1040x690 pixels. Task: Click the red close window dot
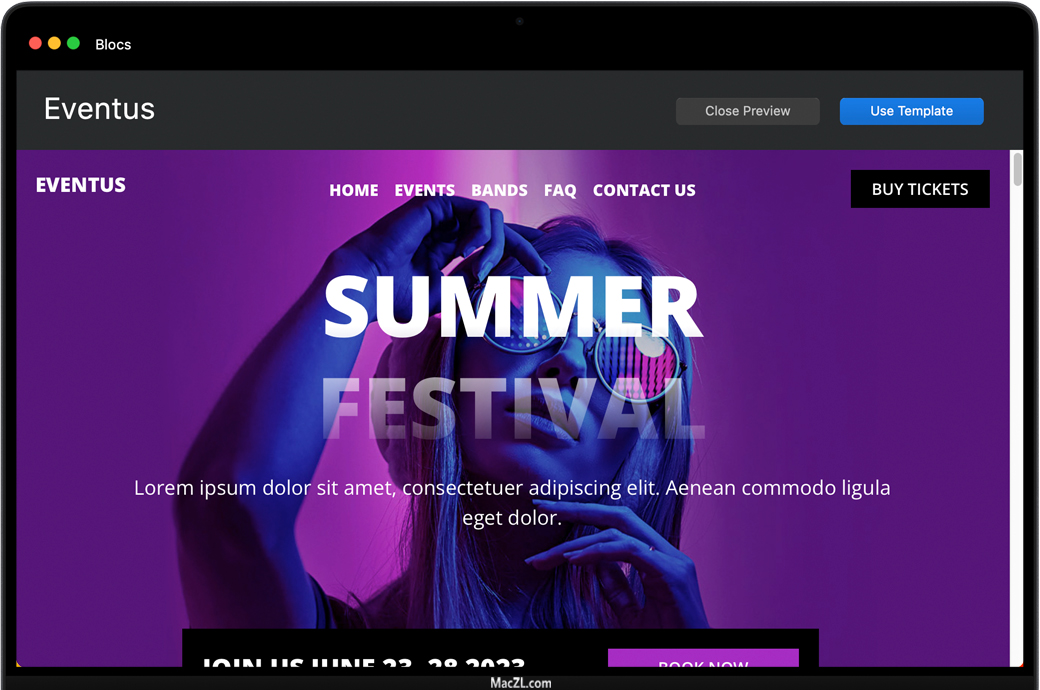pos(36,43)
